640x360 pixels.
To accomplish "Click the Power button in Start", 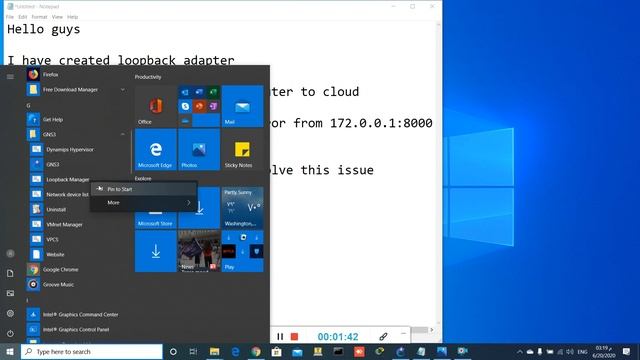I will (10, 333).
